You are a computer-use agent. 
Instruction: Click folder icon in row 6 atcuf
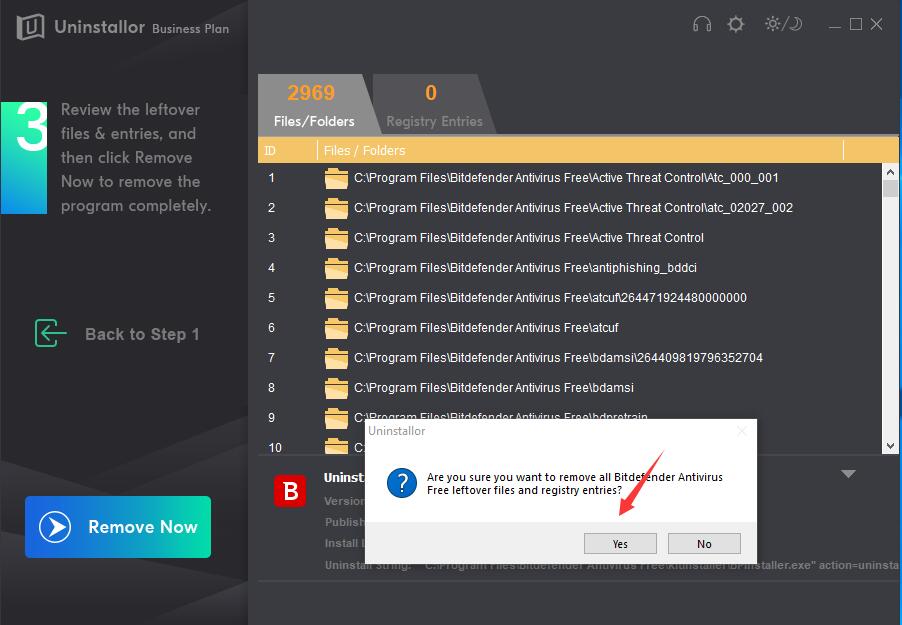[x=336, y=328]
